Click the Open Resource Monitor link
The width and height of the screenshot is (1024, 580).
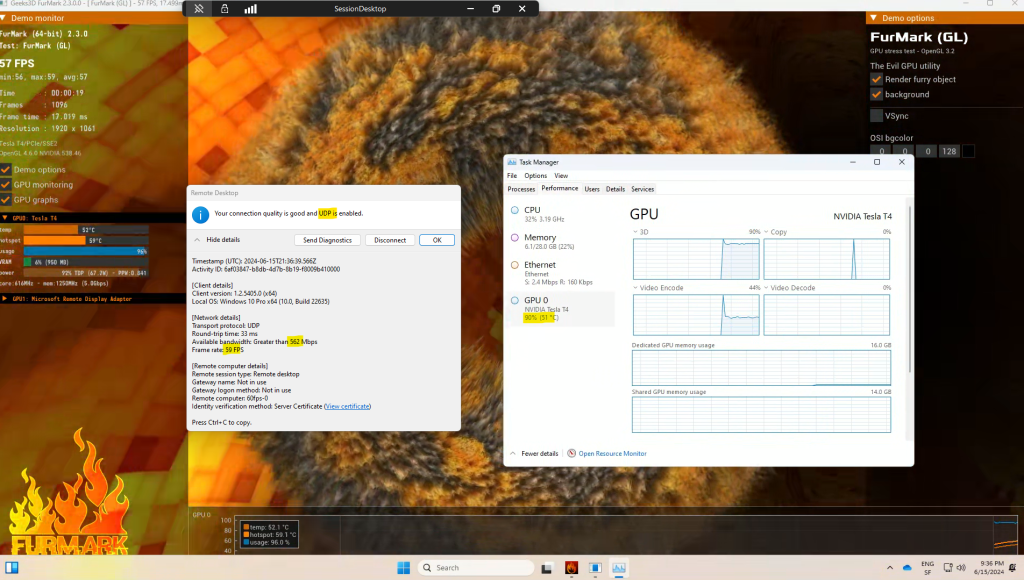pyautogui.click(x=613, y=453)
